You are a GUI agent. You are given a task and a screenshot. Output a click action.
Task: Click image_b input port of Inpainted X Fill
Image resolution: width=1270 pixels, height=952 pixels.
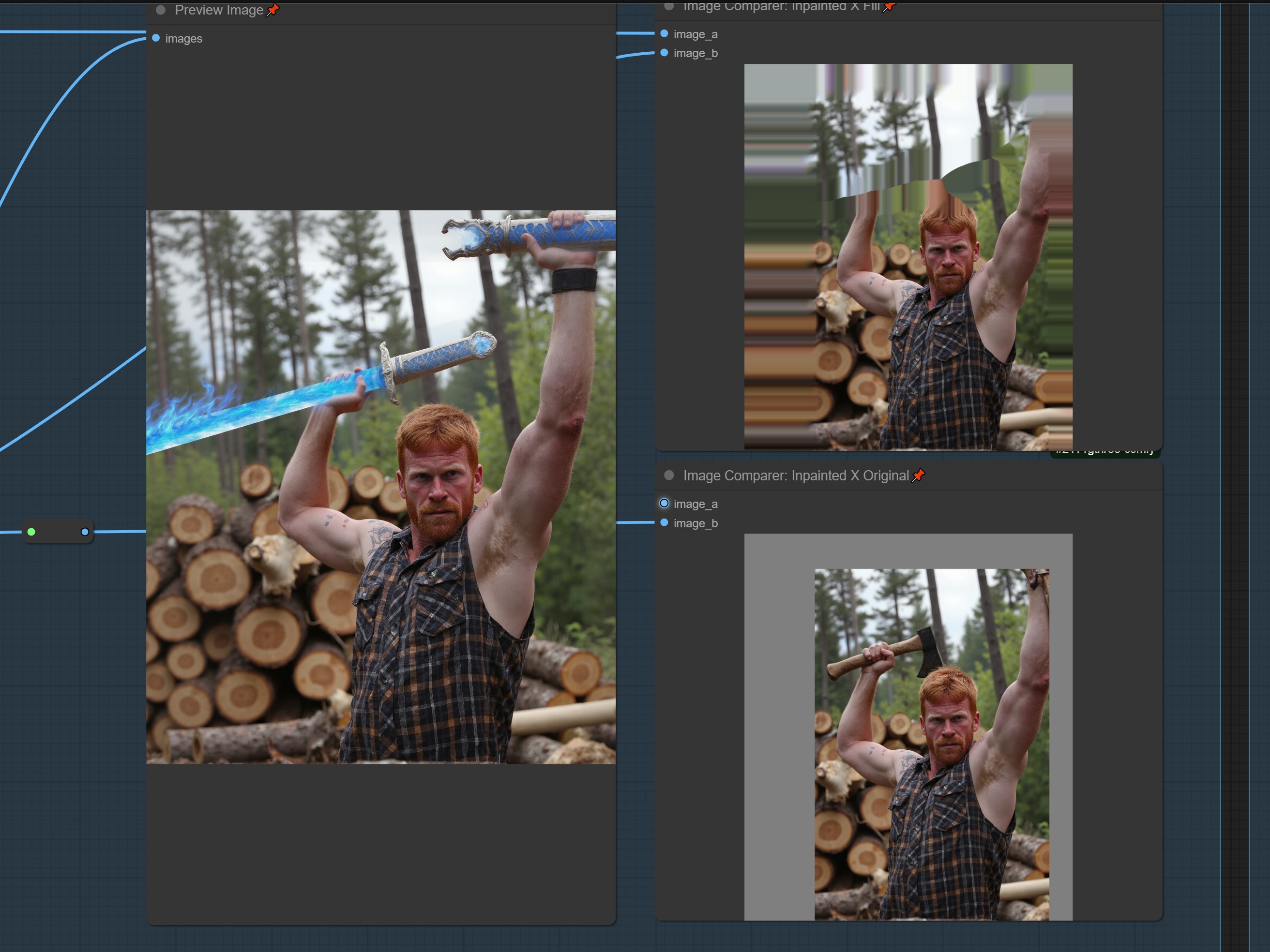click(664, 53)
